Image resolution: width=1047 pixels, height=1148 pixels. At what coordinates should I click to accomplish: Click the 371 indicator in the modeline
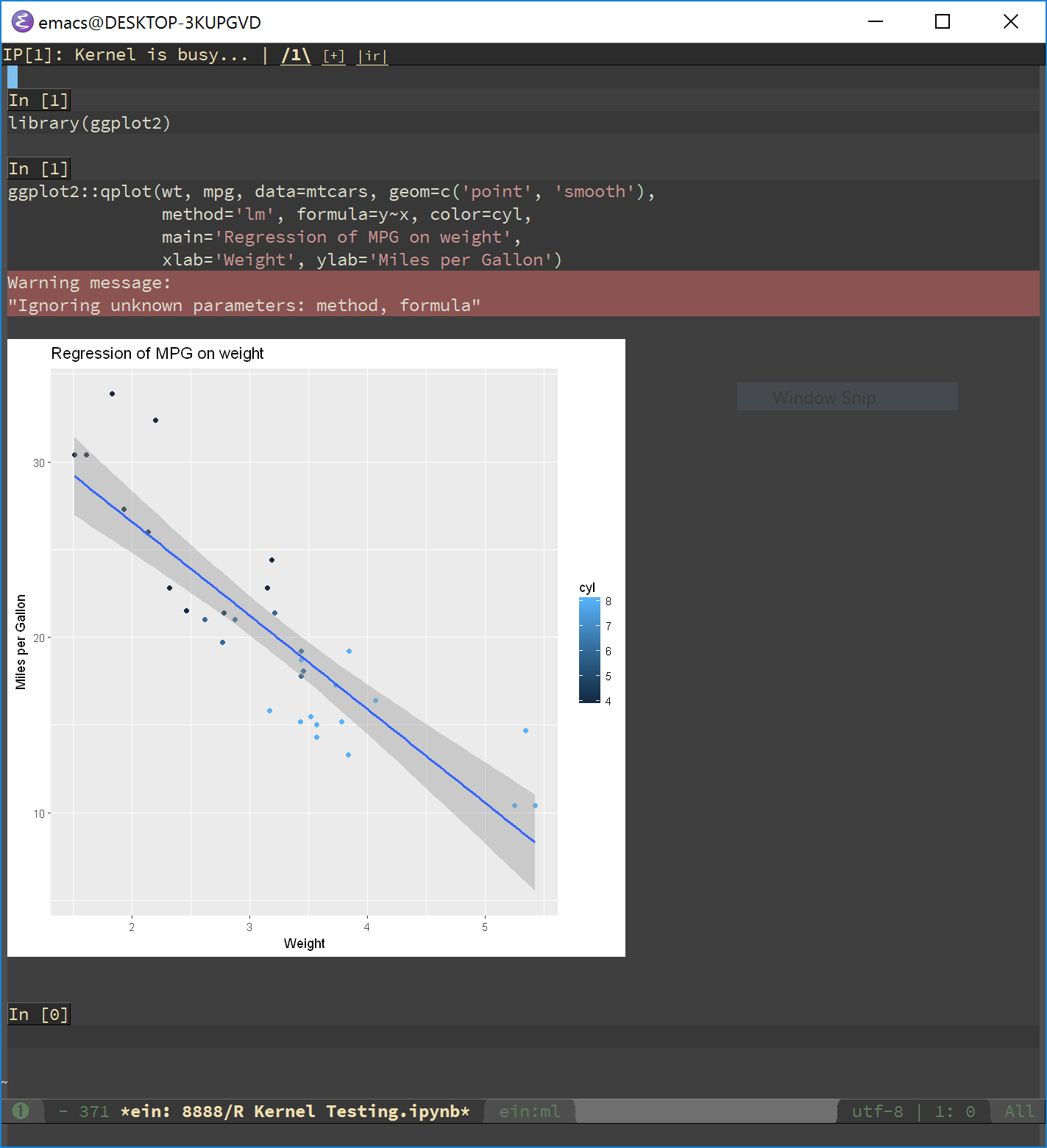coord(93,1111)
